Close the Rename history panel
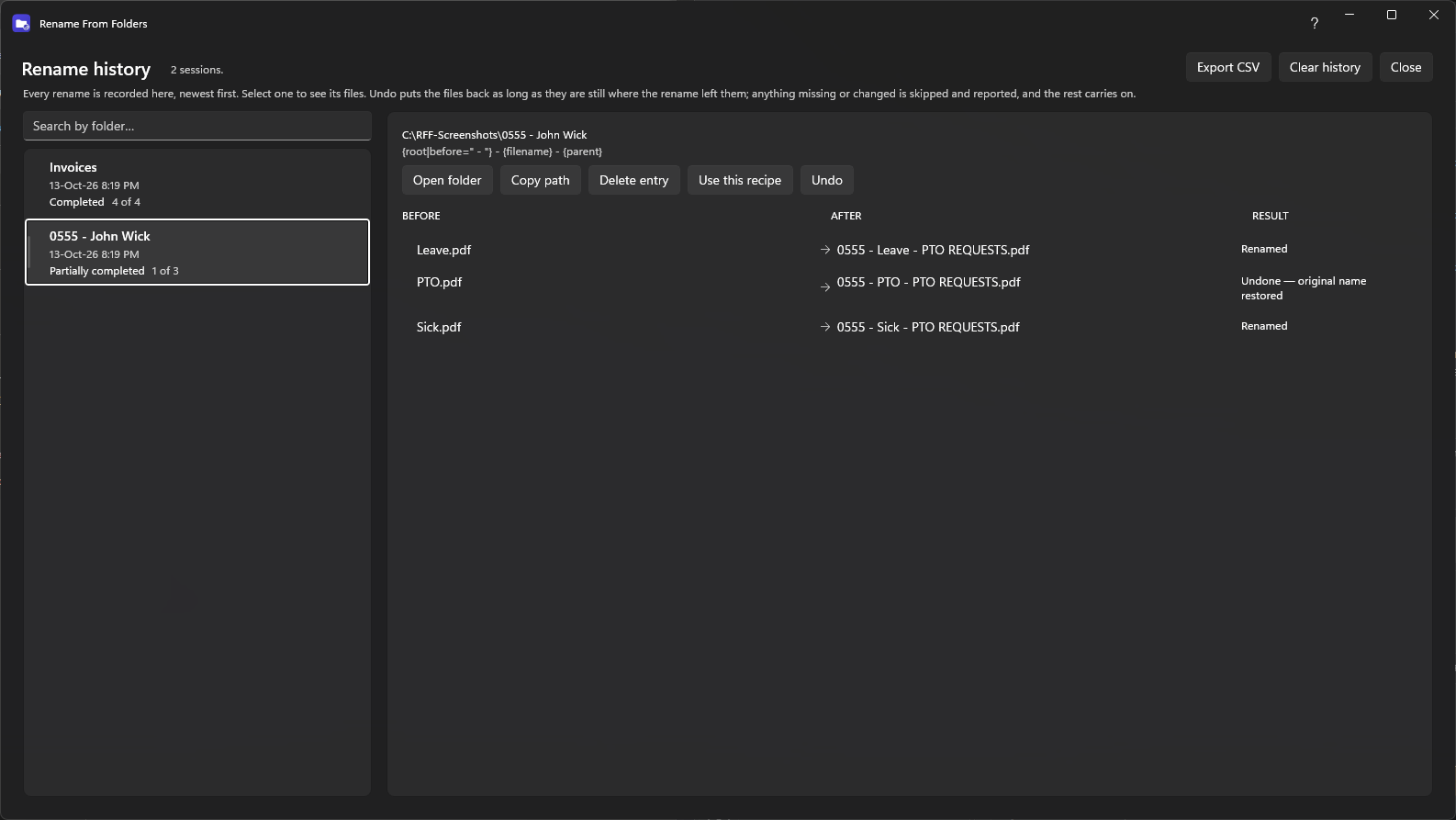The height and width of the screenshot is (820, 1456). click(x=1406, y=67)
